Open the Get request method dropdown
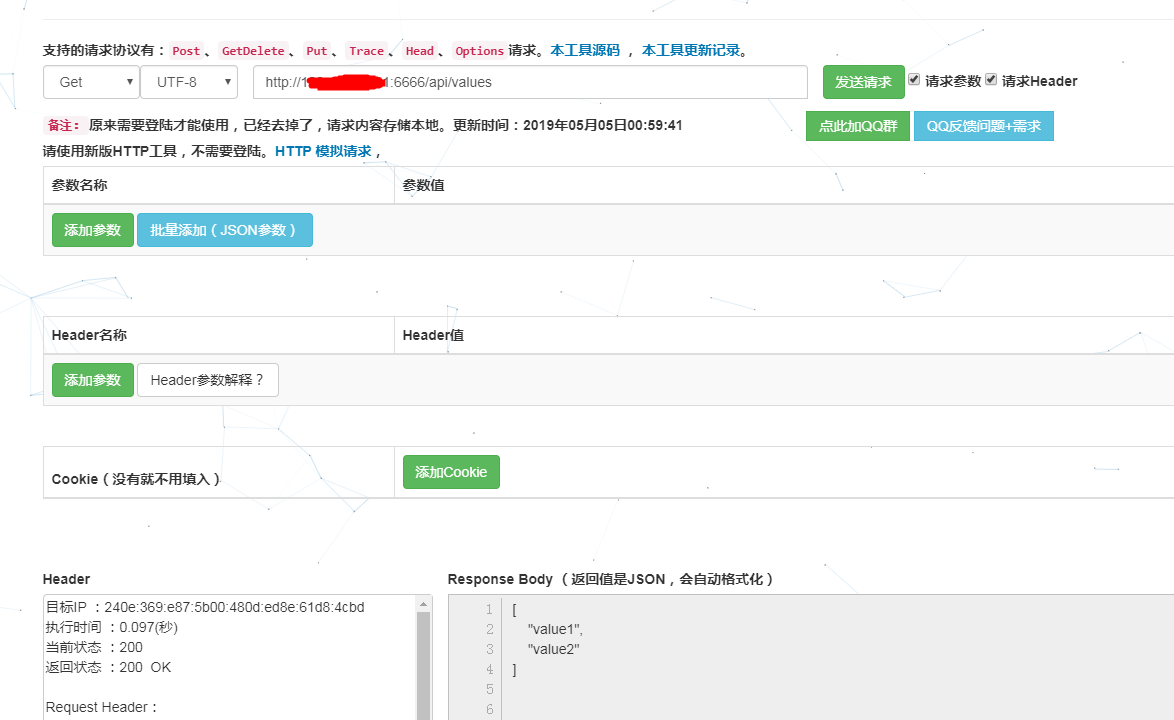Screen dimensions: 1174x720 pos(91,82)
